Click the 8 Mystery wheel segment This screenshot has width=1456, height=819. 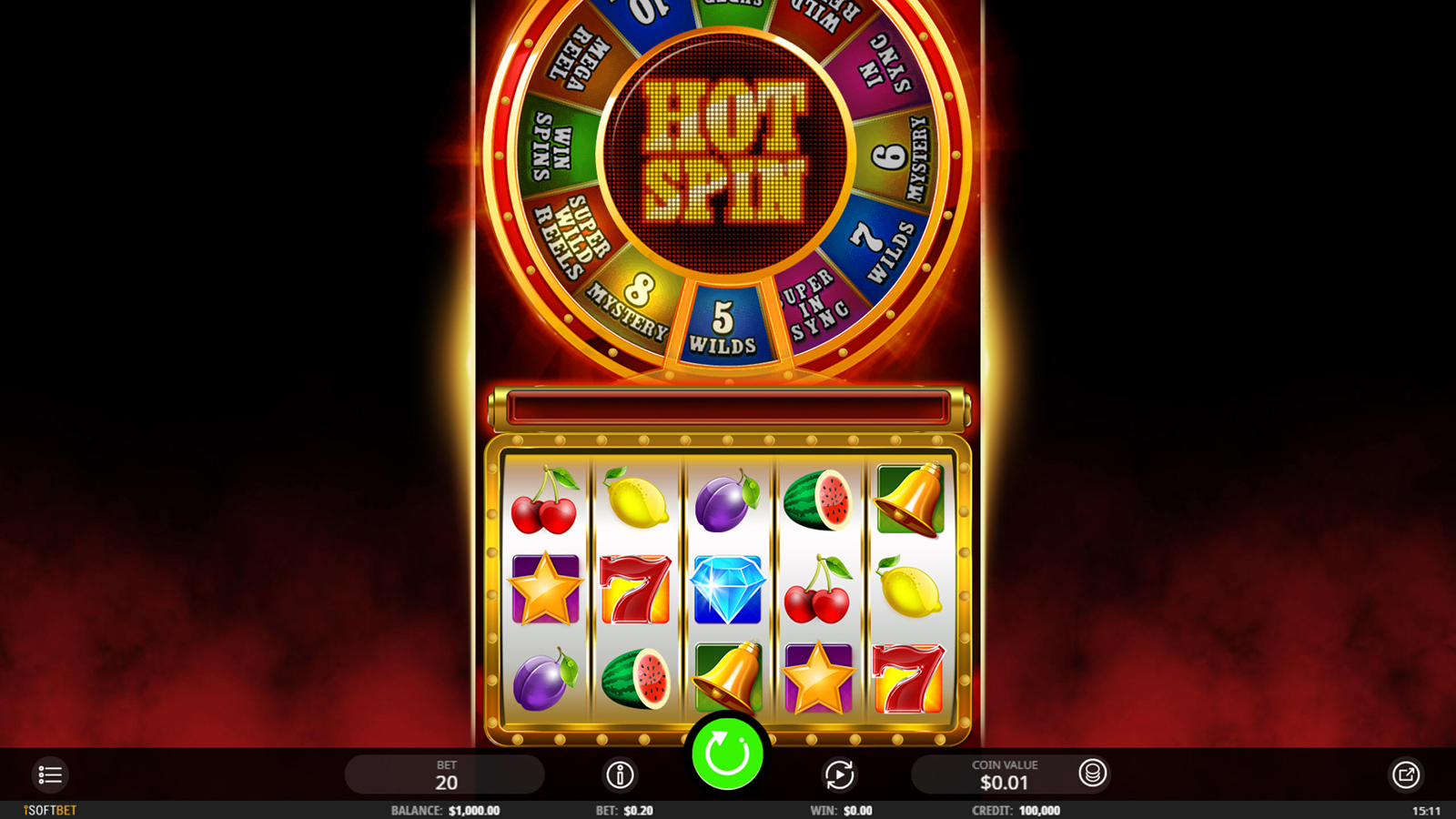point(631,305)
